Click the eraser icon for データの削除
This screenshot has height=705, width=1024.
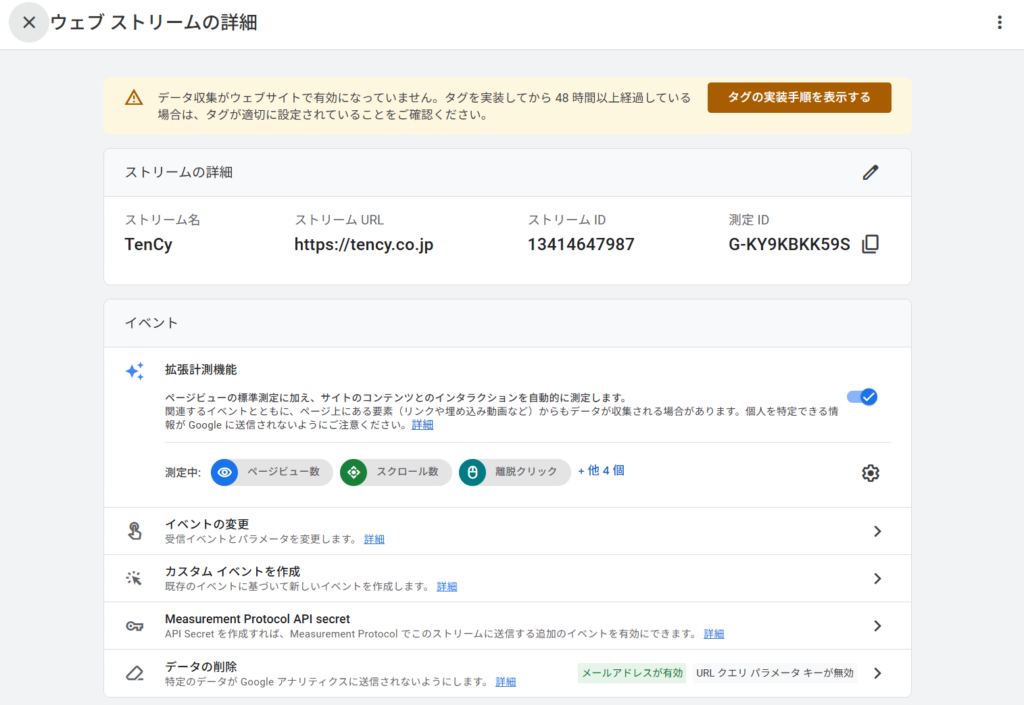pos(134,673)
